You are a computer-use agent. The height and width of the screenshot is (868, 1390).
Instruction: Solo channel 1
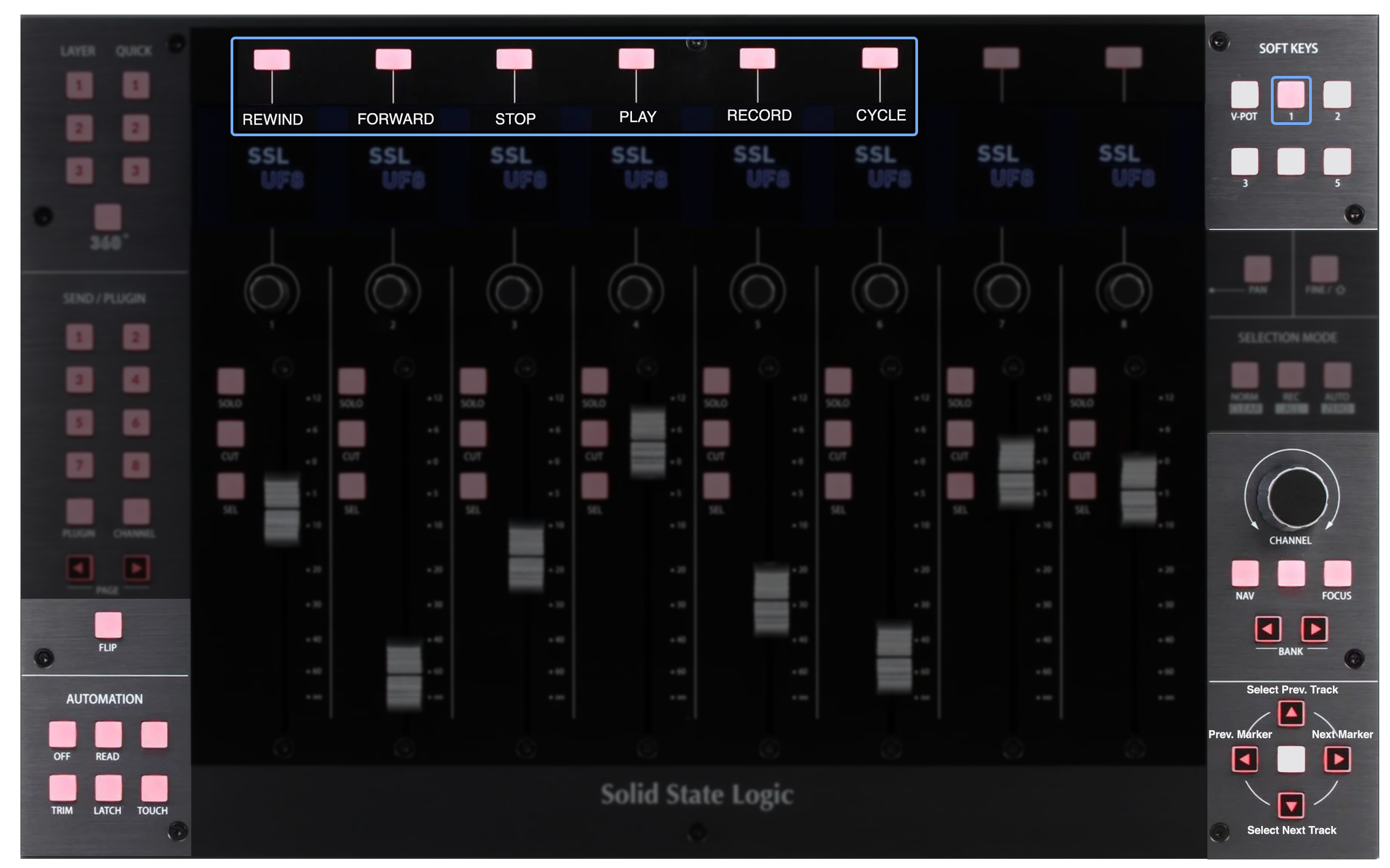coord(231,381)
